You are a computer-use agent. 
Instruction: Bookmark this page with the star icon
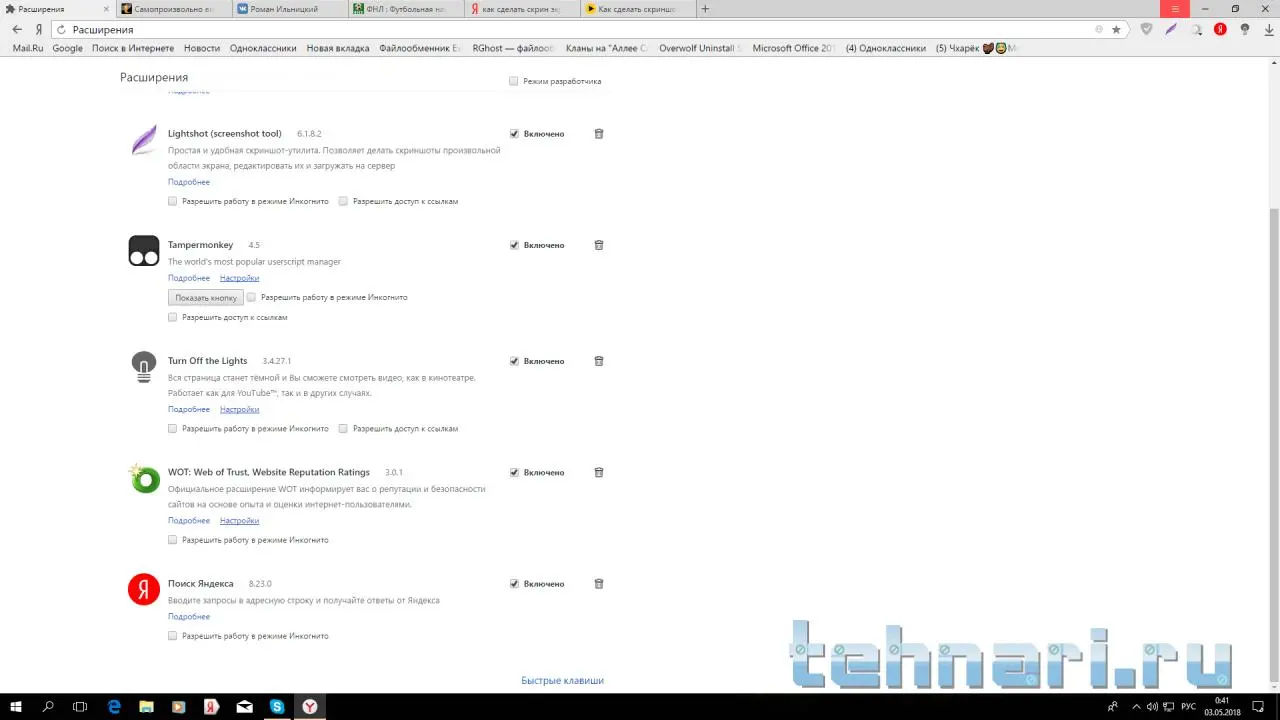click(1116, 29)
